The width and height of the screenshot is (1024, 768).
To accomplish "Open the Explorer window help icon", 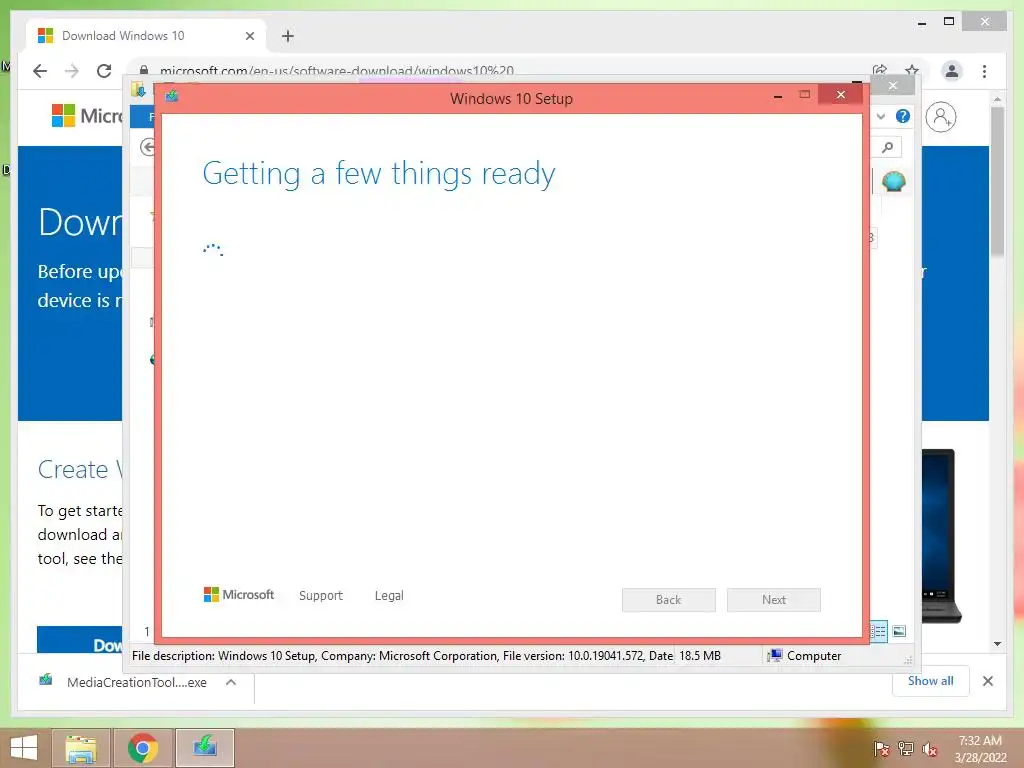I will pos(903,116).
